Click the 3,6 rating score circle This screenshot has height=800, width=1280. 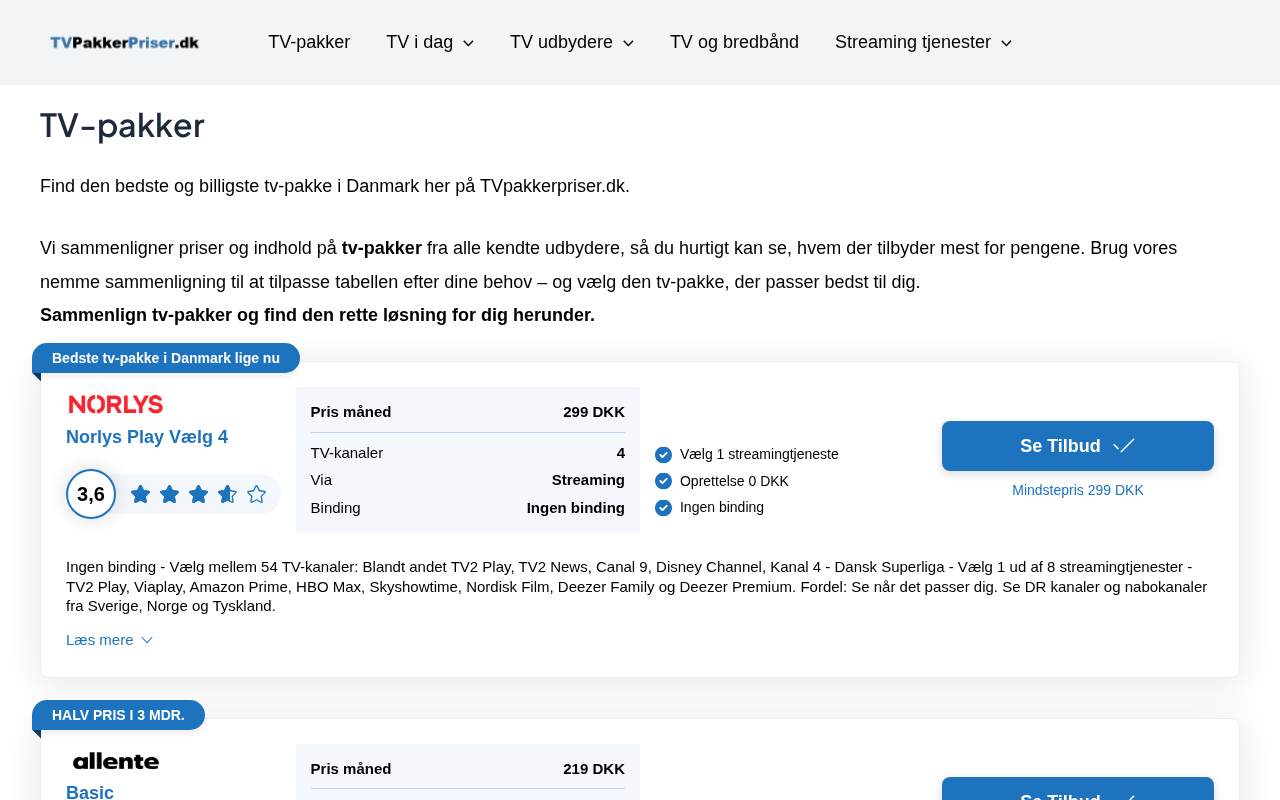click(91, 494)
